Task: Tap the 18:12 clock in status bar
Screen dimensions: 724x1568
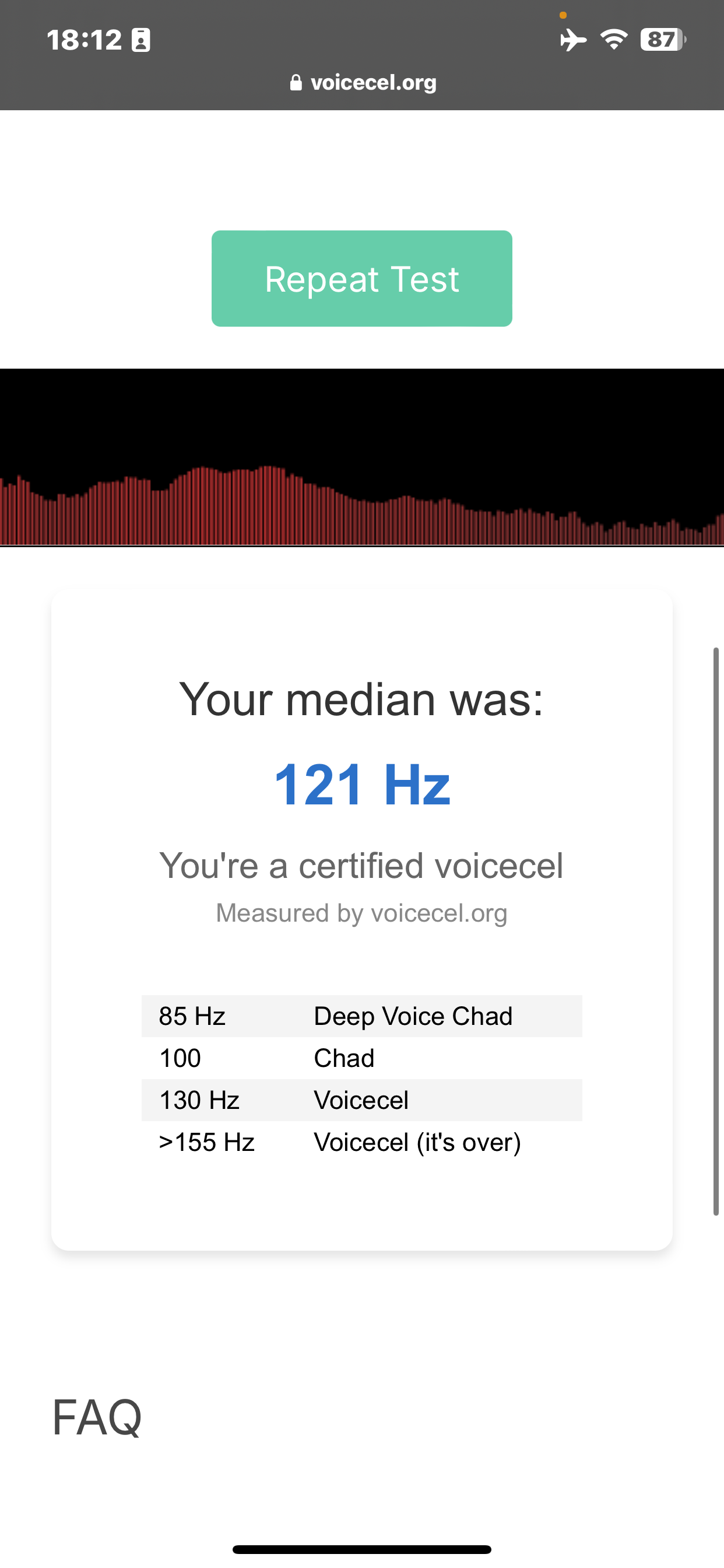Action: pos(85,40)
